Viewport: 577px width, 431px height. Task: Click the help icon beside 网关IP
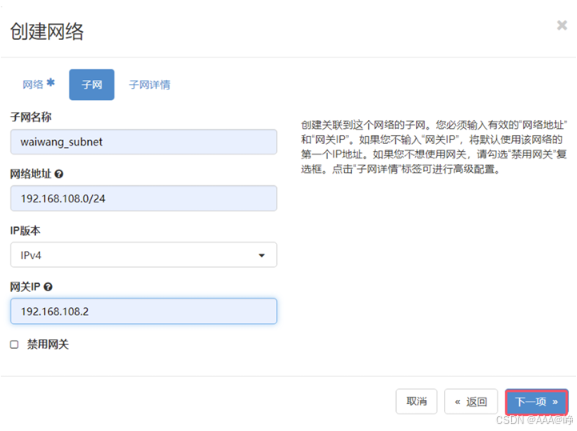point(48,287)
